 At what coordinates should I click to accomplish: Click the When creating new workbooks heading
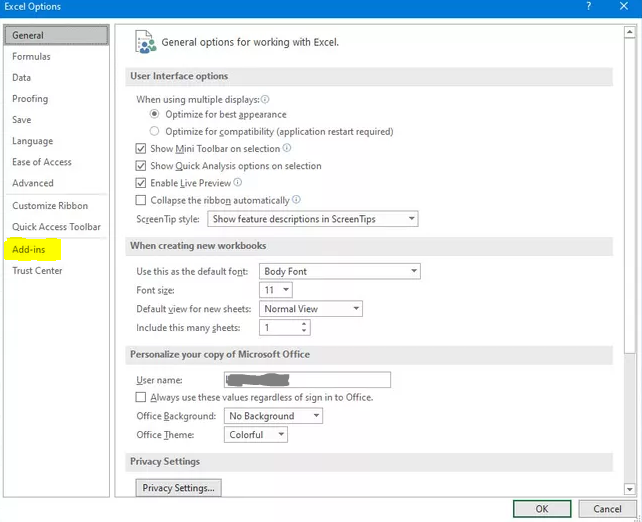point(198,246)
